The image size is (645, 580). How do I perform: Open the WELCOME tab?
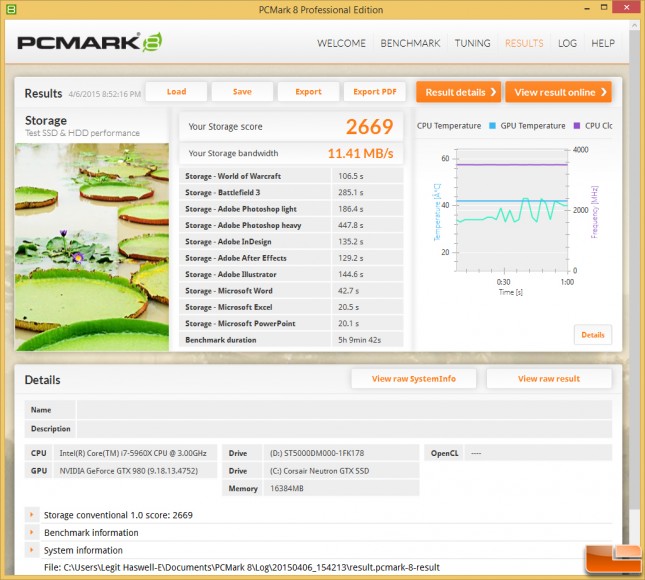341,43
